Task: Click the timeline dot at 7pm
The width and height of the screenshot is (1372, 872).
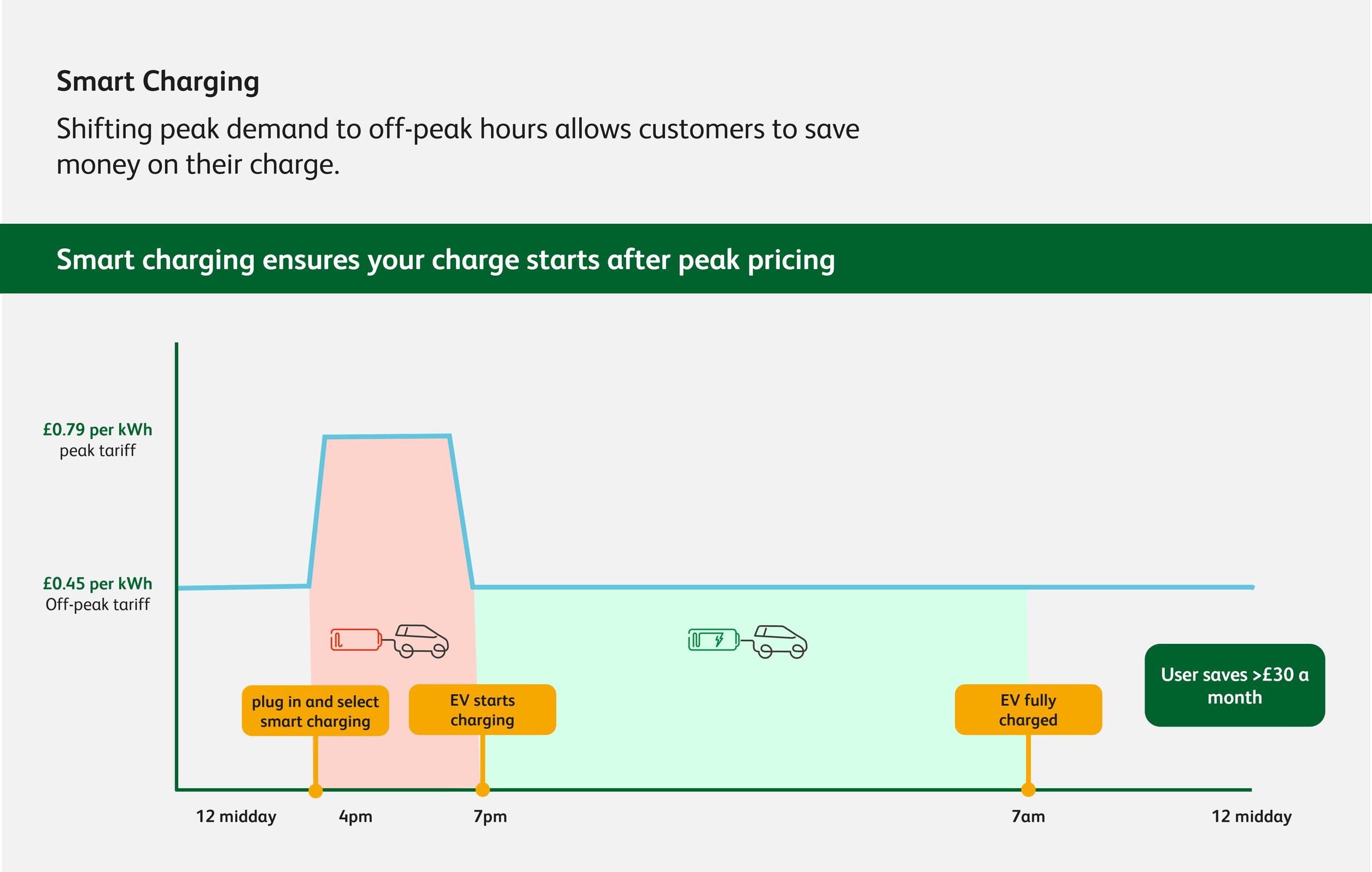Action: (x=483, y=789)
